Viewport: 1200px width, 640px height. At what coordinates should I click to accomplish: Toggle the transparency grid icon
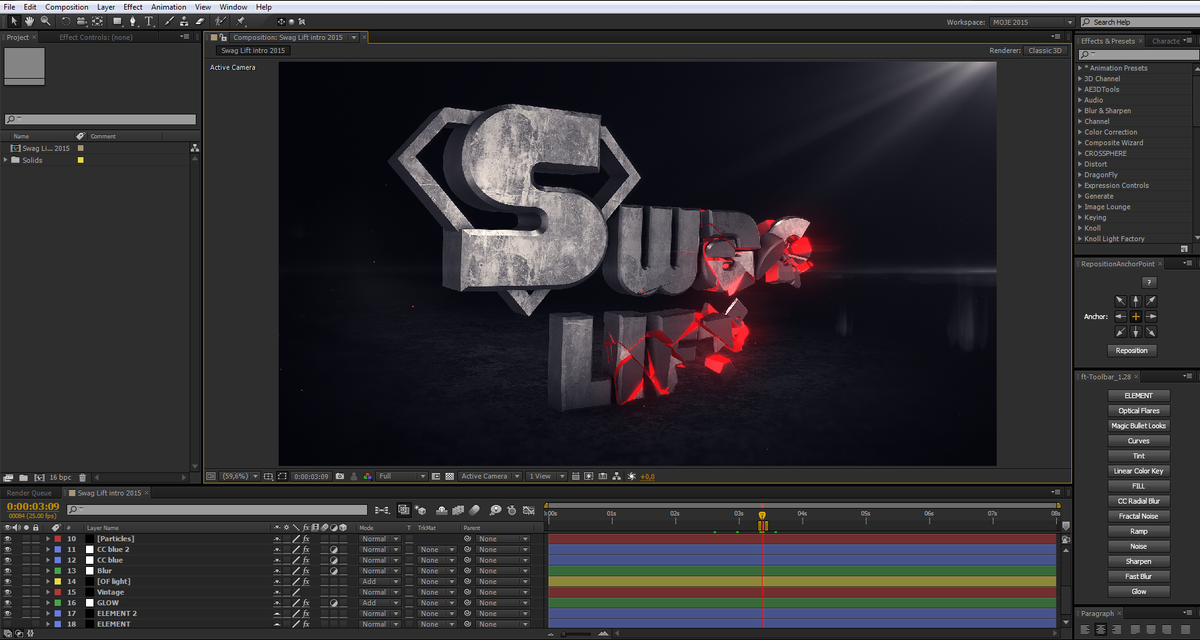click(x=449, y=476)
